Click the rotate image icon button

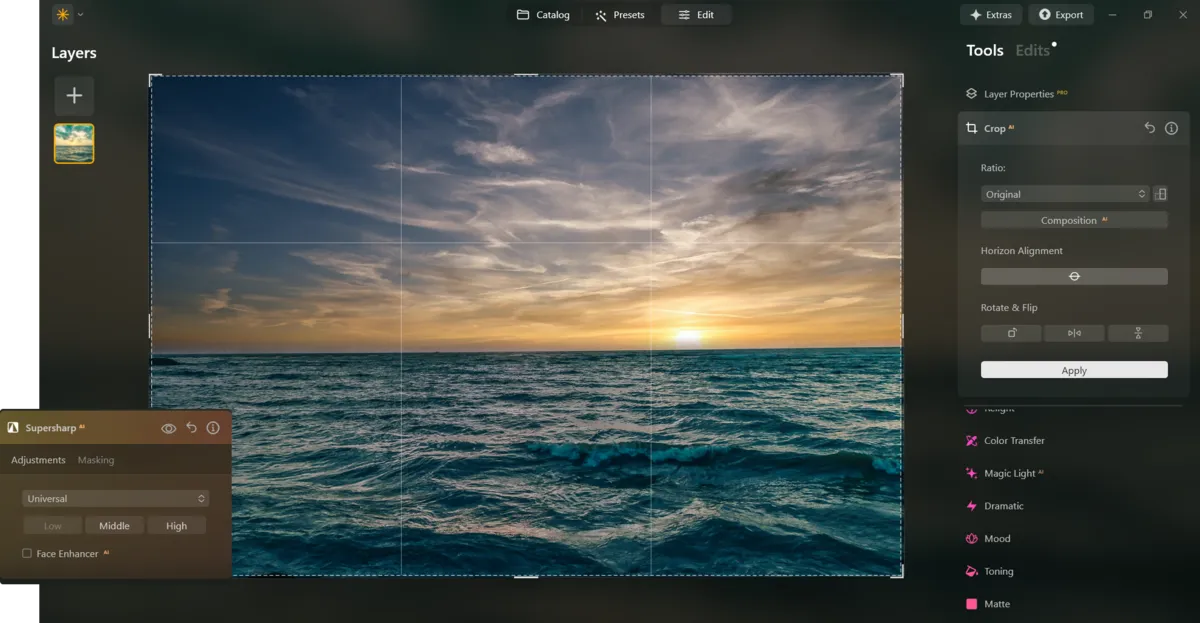click(x=1011, y=333)
